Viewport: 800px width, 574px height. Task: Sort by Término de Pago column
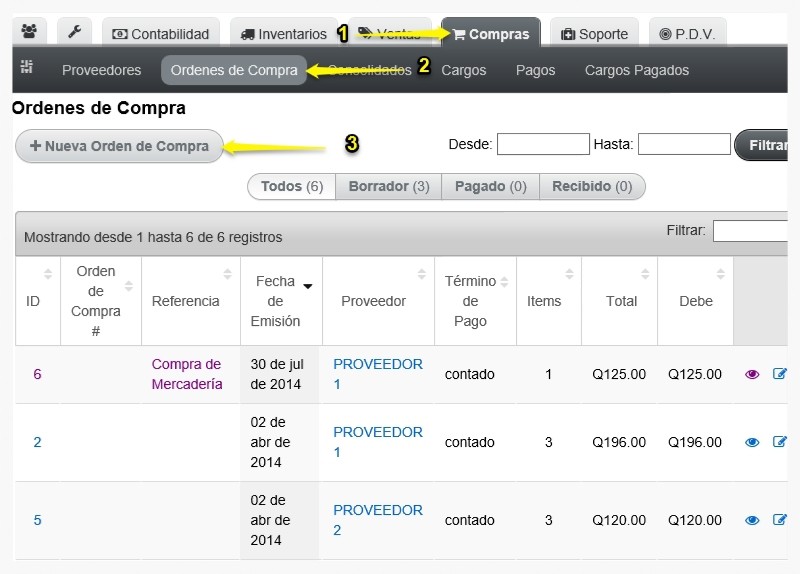tap(476, 301)
